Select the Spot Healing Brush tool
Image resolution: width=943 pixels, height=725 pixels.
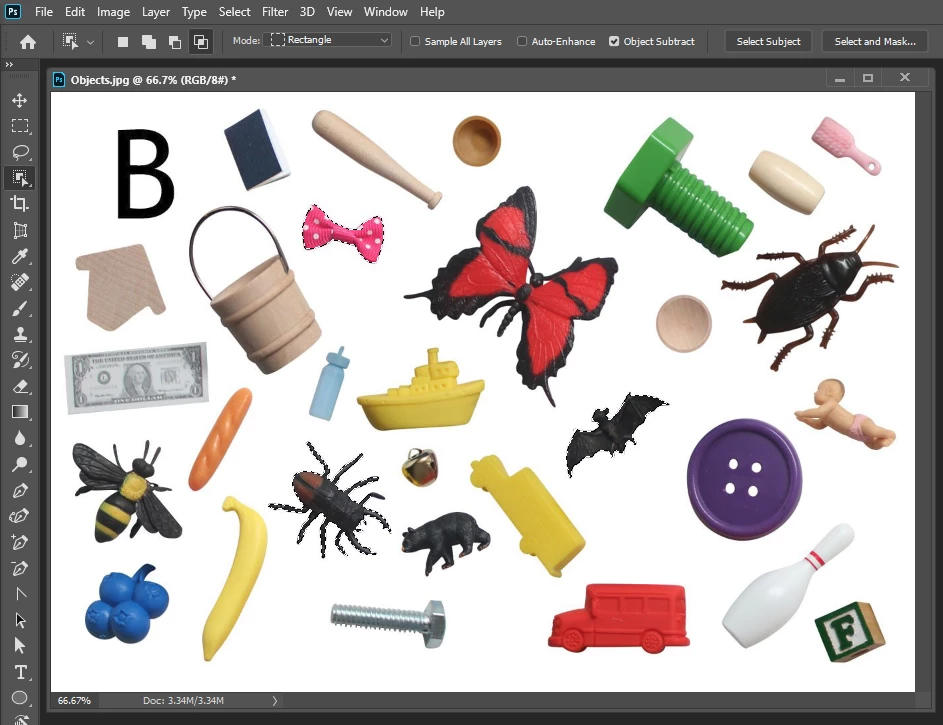coord(20,282)
